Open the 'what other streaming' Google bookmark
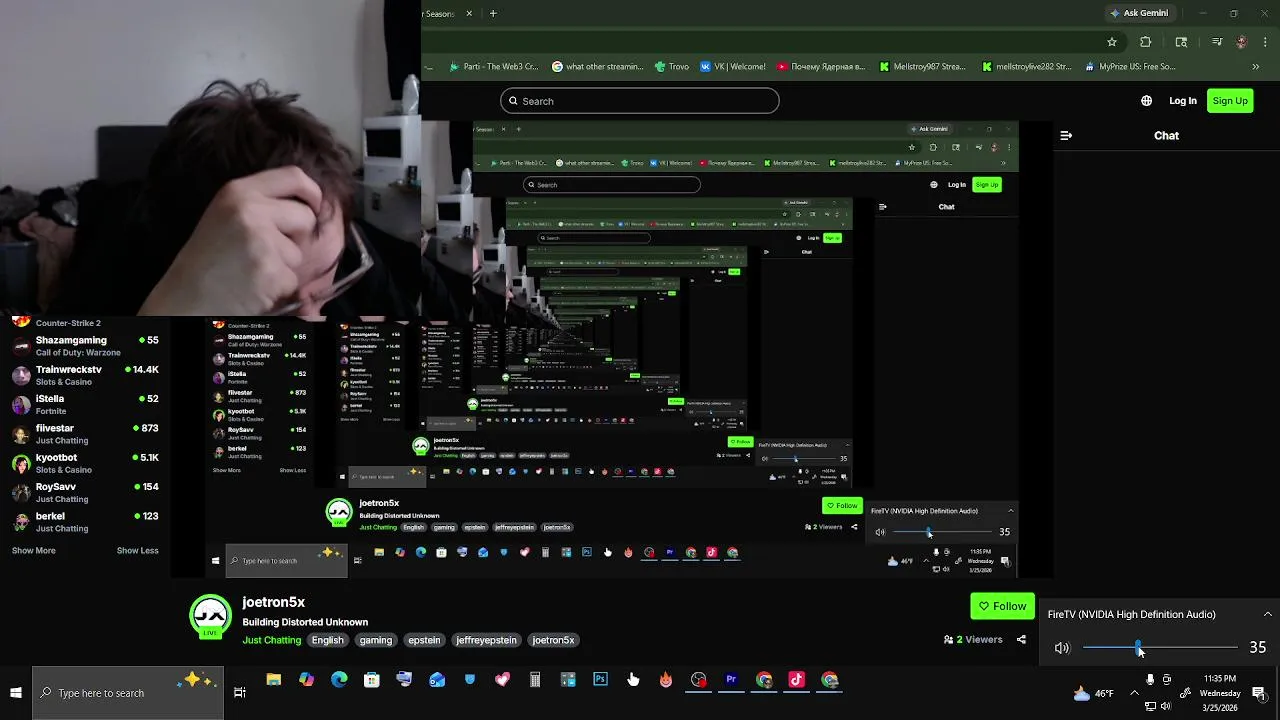 598,67
